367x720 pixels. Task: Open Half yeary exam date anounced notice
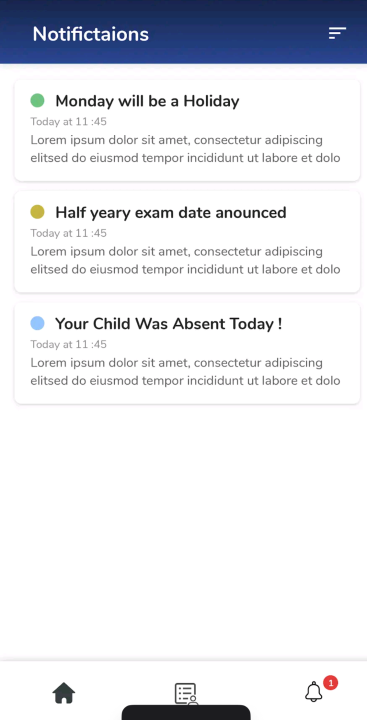tap(187, 242)
